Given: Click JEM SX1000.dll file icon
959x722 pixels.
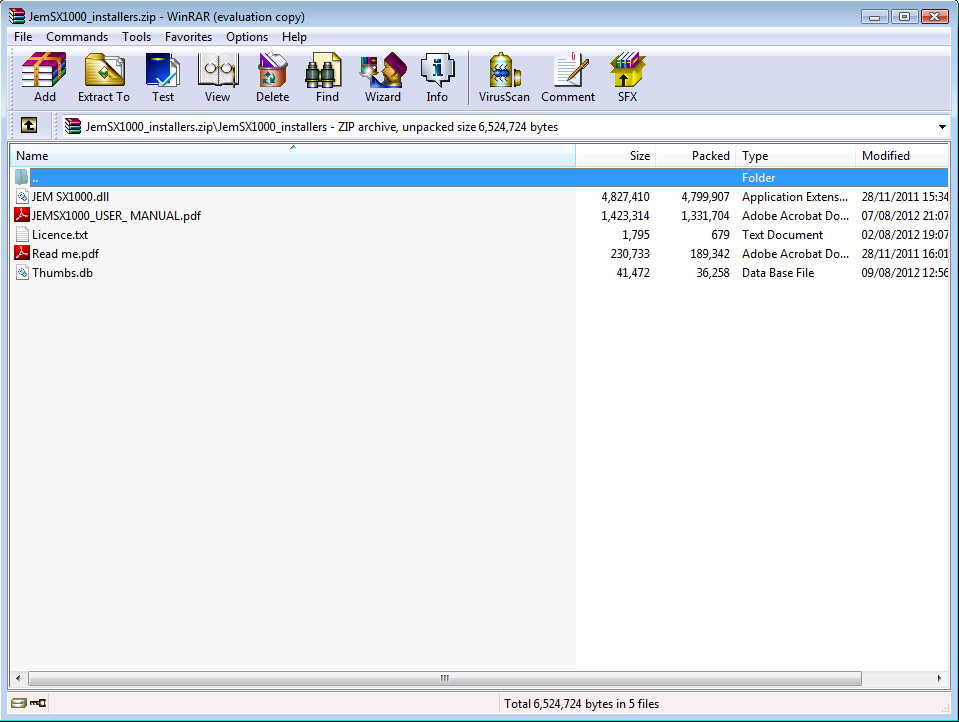Looking at the screenshot, I should [x=22, y=196].
